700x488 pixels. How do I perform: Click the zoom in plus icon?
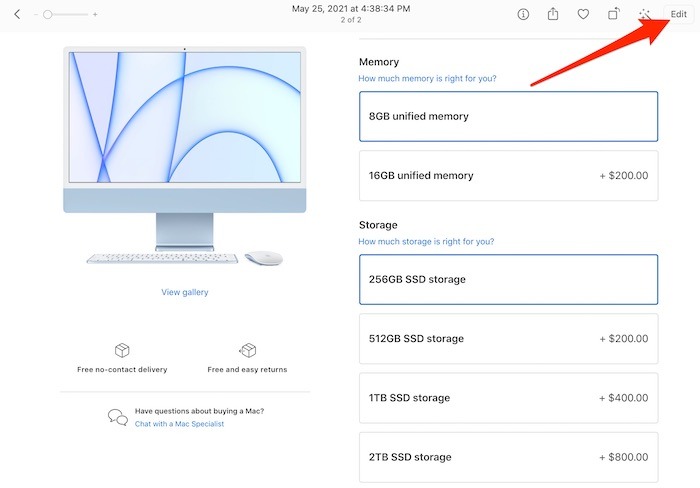pyautogui.click(x=95, y=15)
